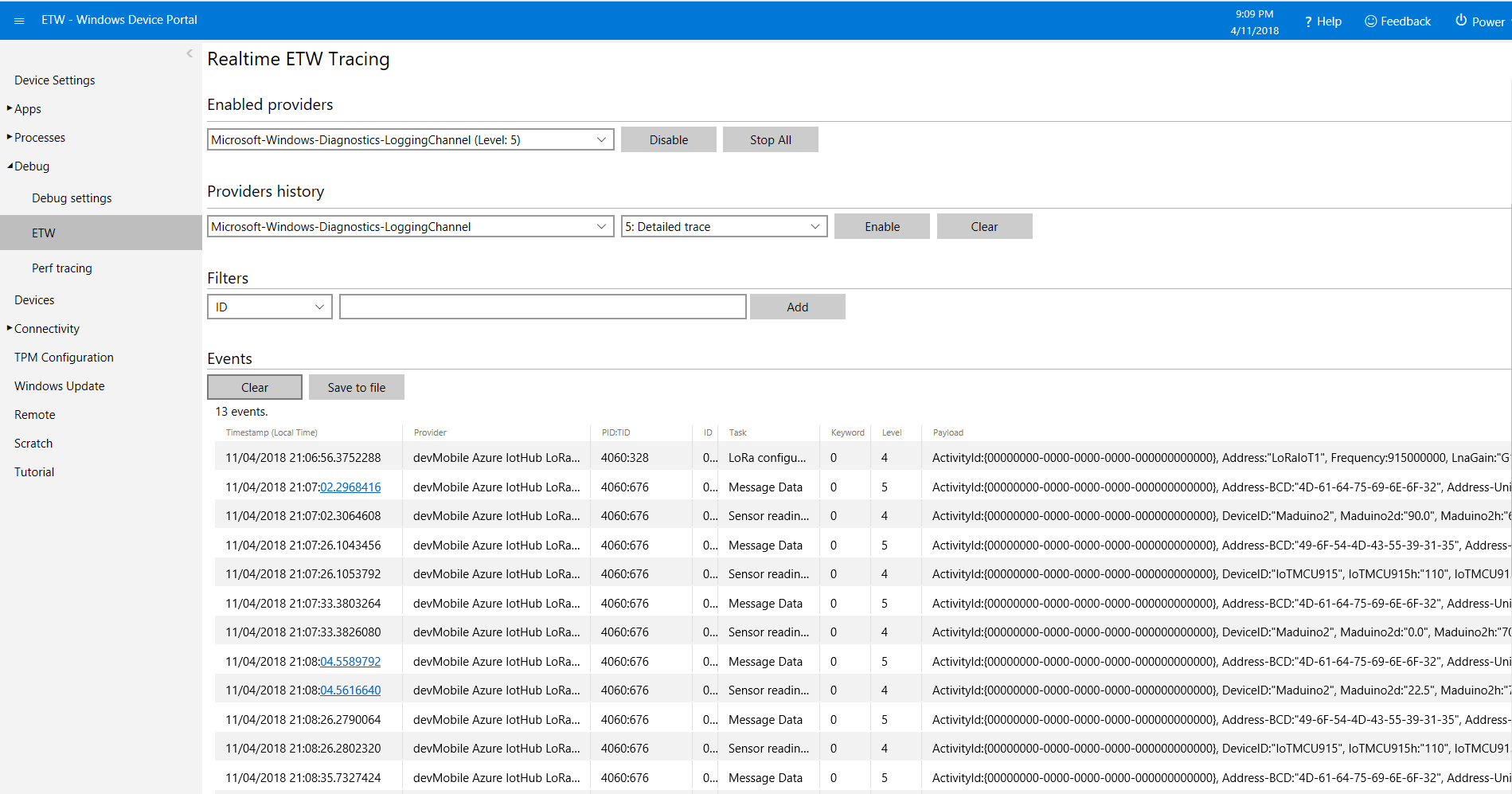
Task: Expand the Connectivity tree node
Action: click(10, 327)
